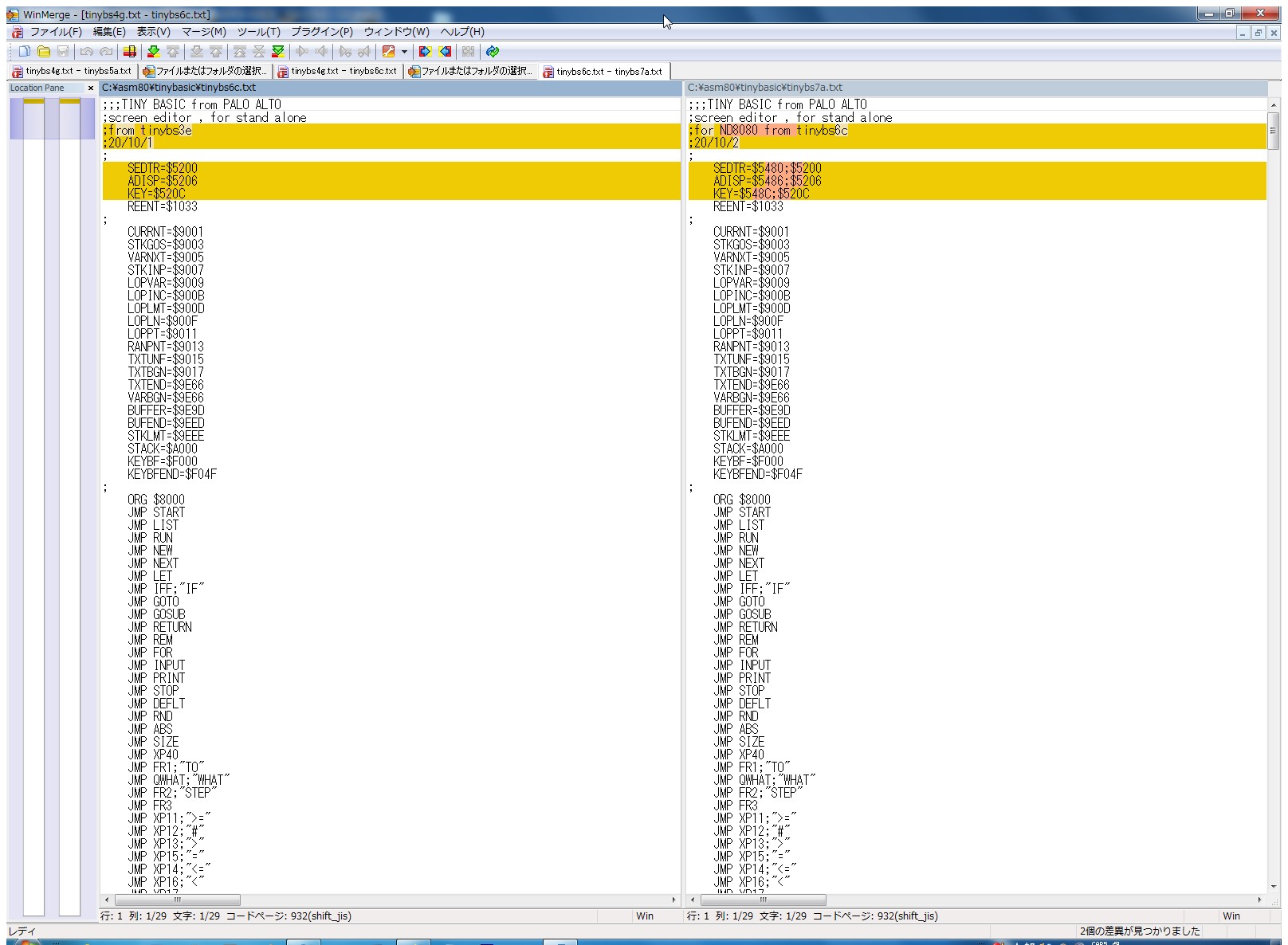Click the left pane scroll-right arrow

(674, 900)
